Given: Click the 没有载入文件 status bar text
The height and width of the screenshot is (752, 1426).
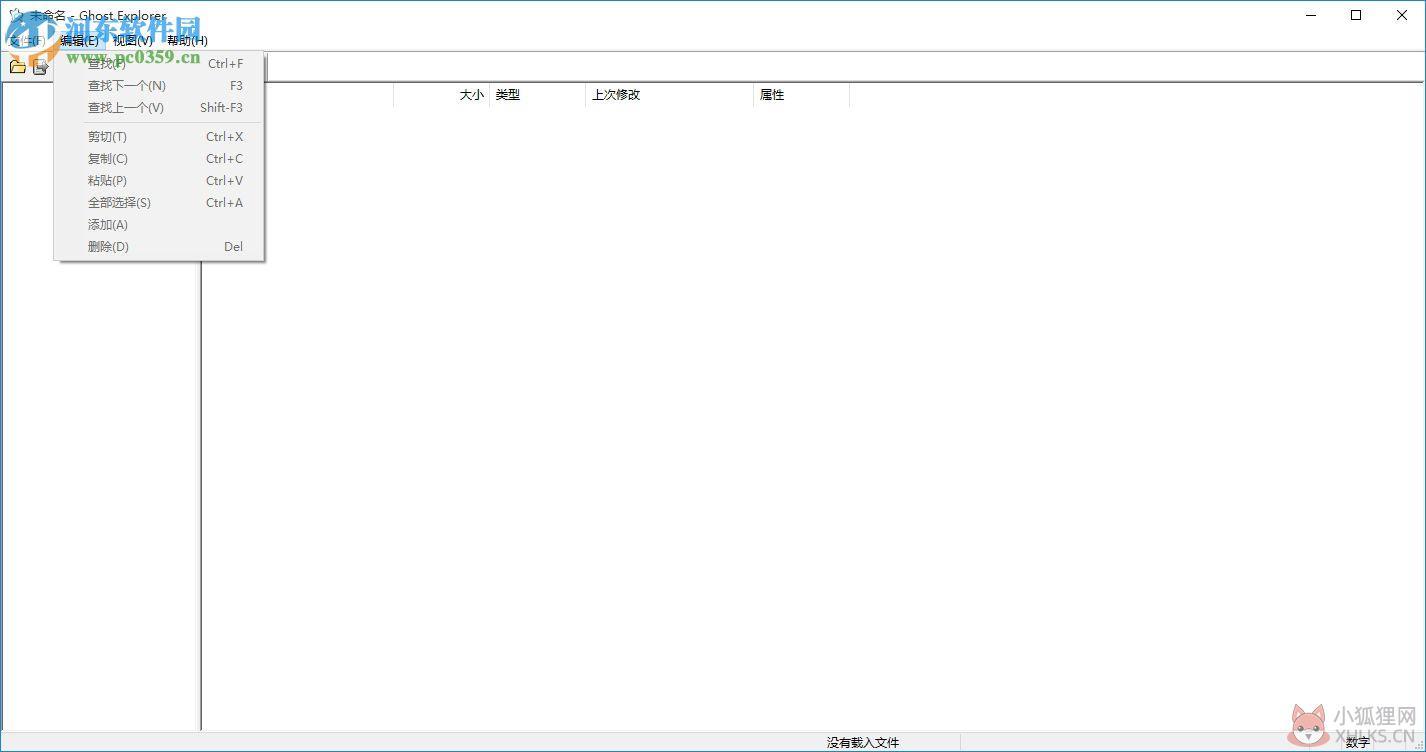Looking at the screenshot, I should (x=862, y=743).
